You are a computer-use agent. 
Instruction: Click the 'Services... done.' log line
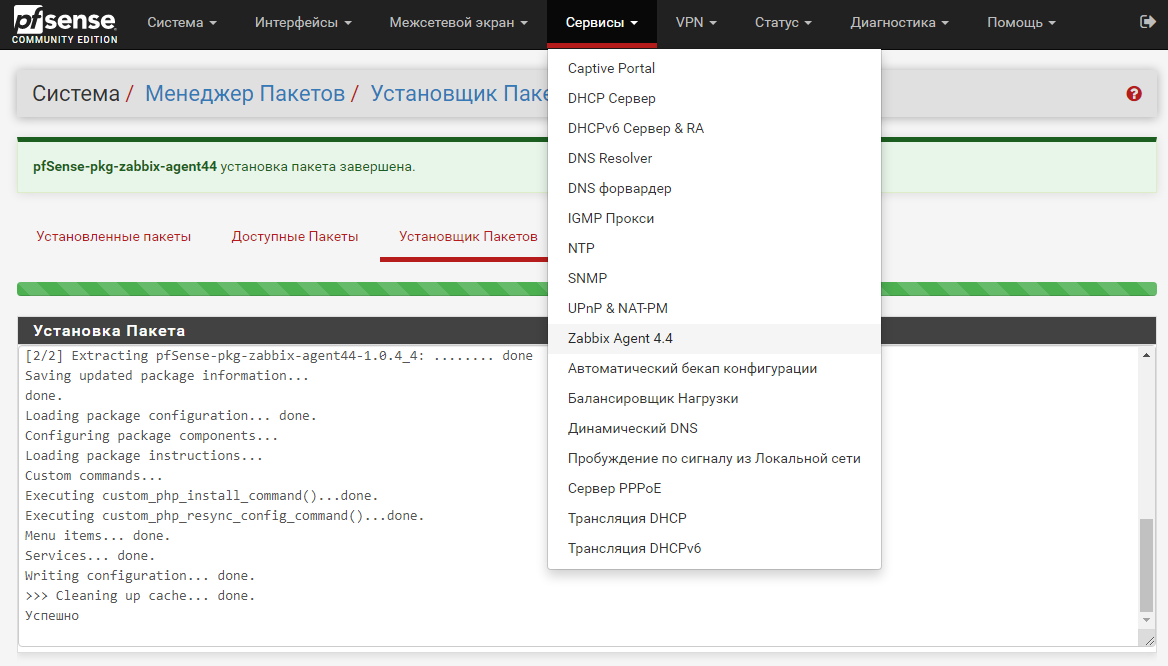(90, 556)
